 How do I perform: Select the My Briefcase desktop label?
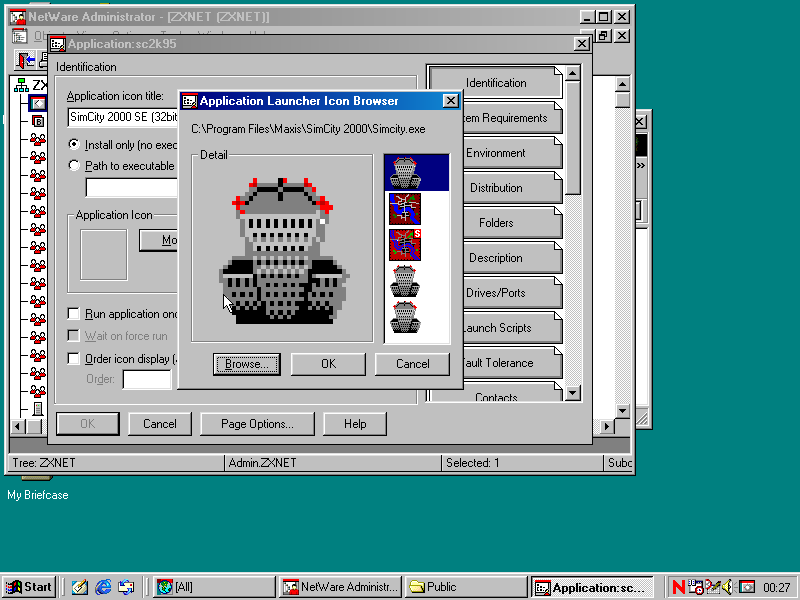[x=38, y=495]
